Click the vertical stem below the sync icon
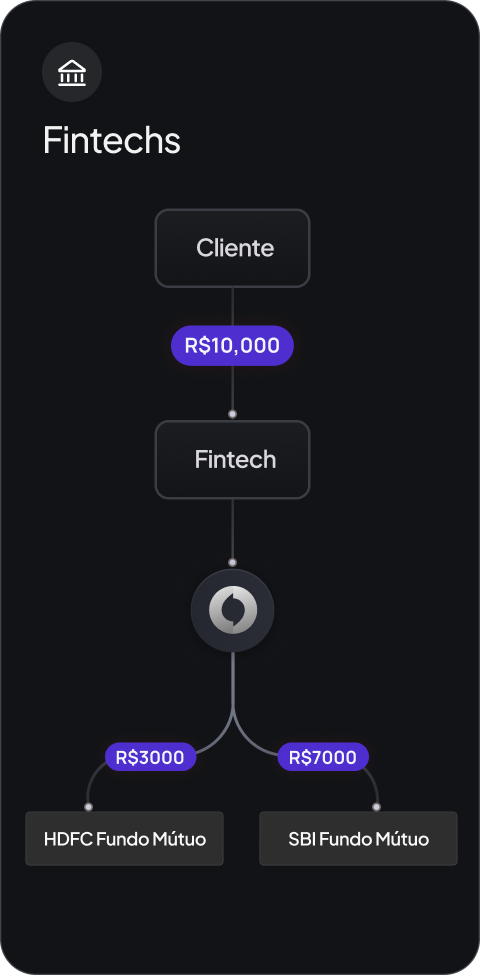The width and height of the screenshot is (480, 975). tap(232, 681)
